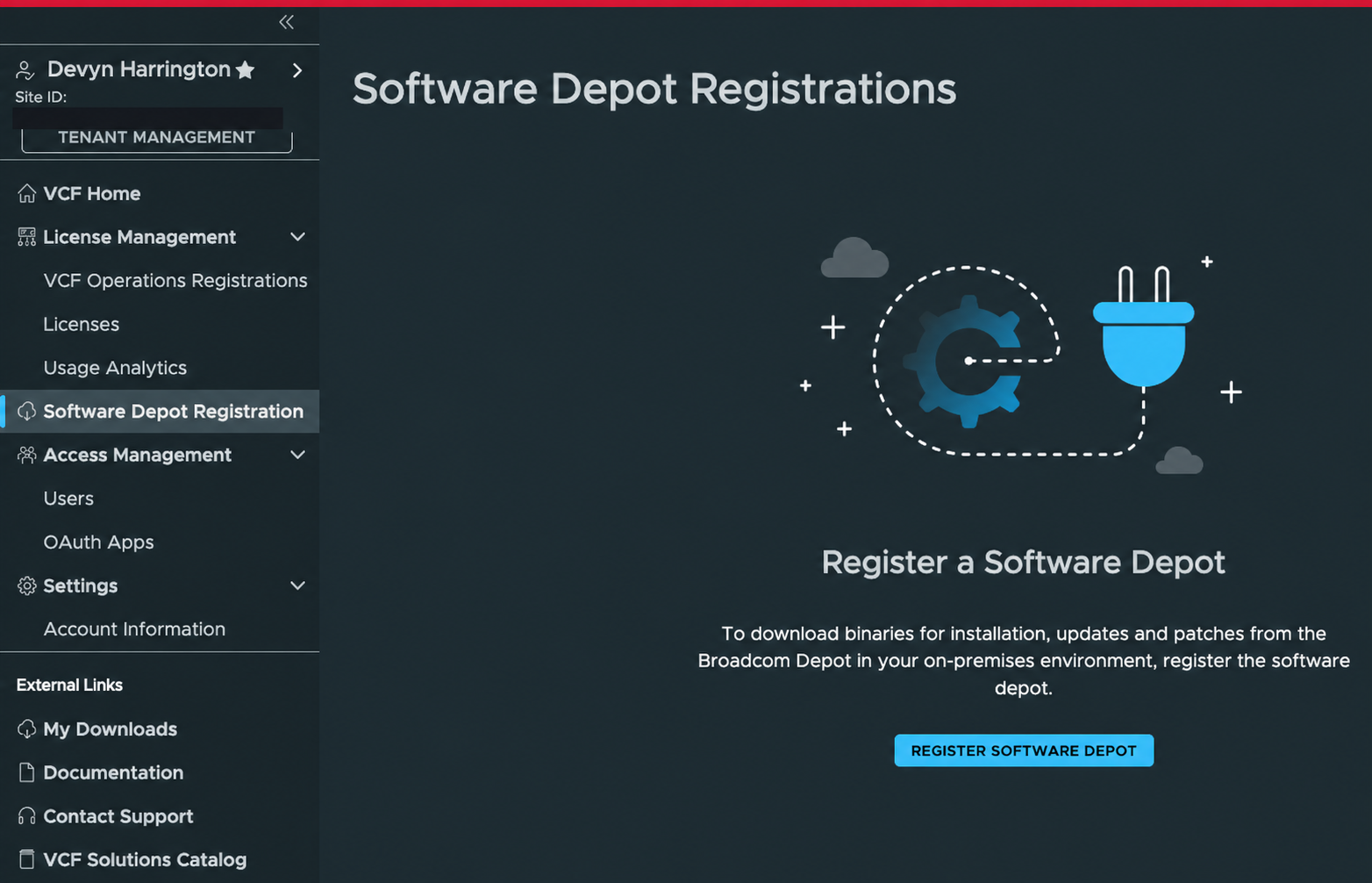Viewport: 1372px width, 883px height.
Task: Open the Documentation link
Action: (x=113, y=772)
